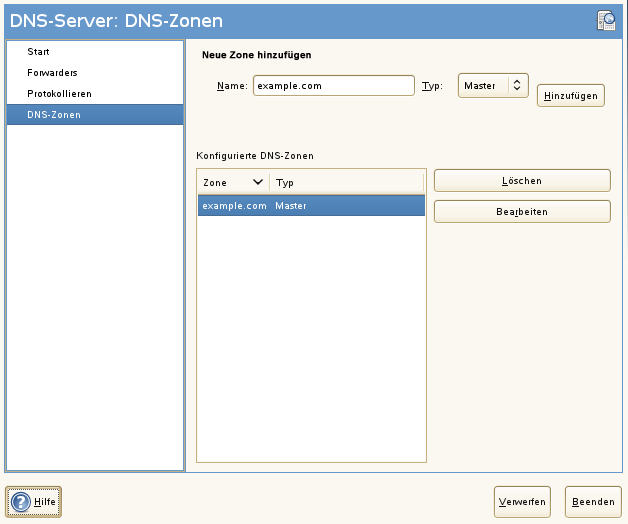Open the Typ dropdown showing Master
Image resolution: width=628 pixels, height=524 pixels.
tap(492, 86)
